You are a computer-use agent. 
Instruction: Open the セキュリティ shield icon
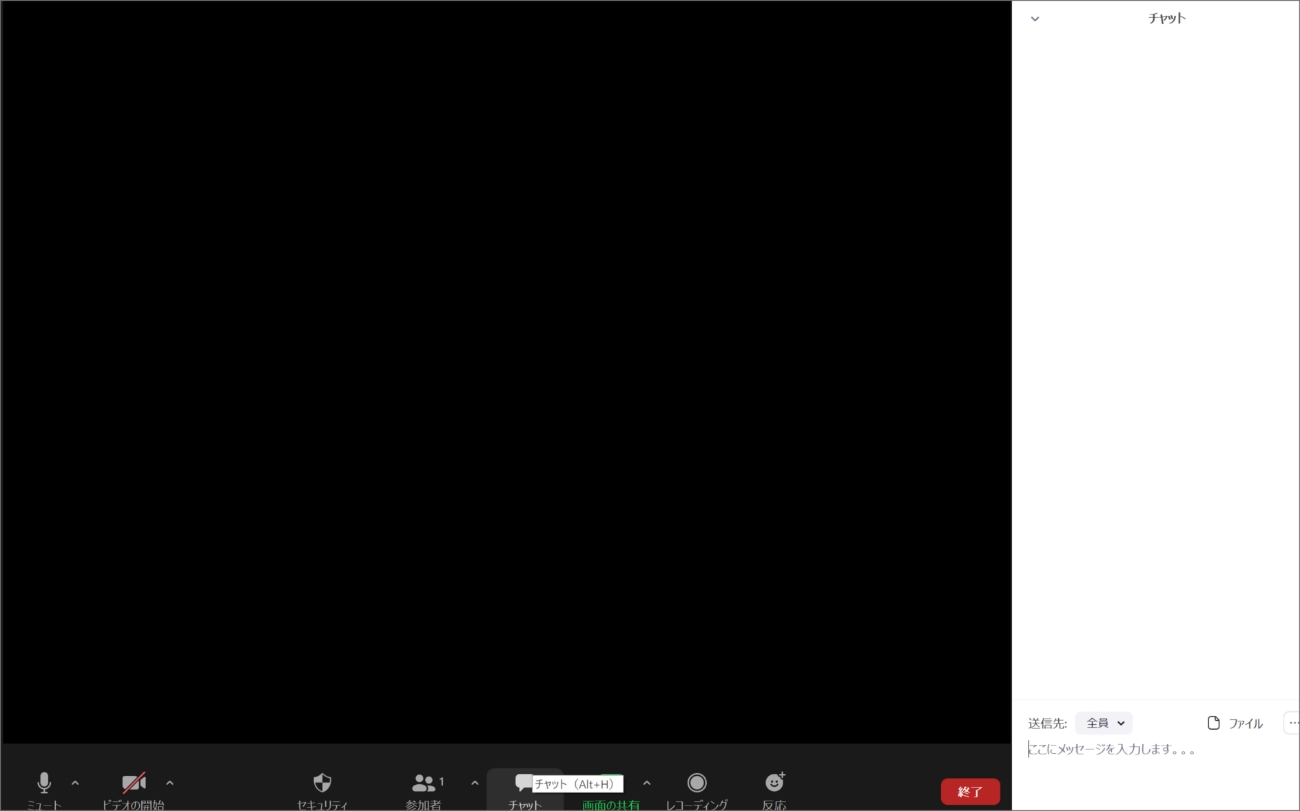[322, 783]
